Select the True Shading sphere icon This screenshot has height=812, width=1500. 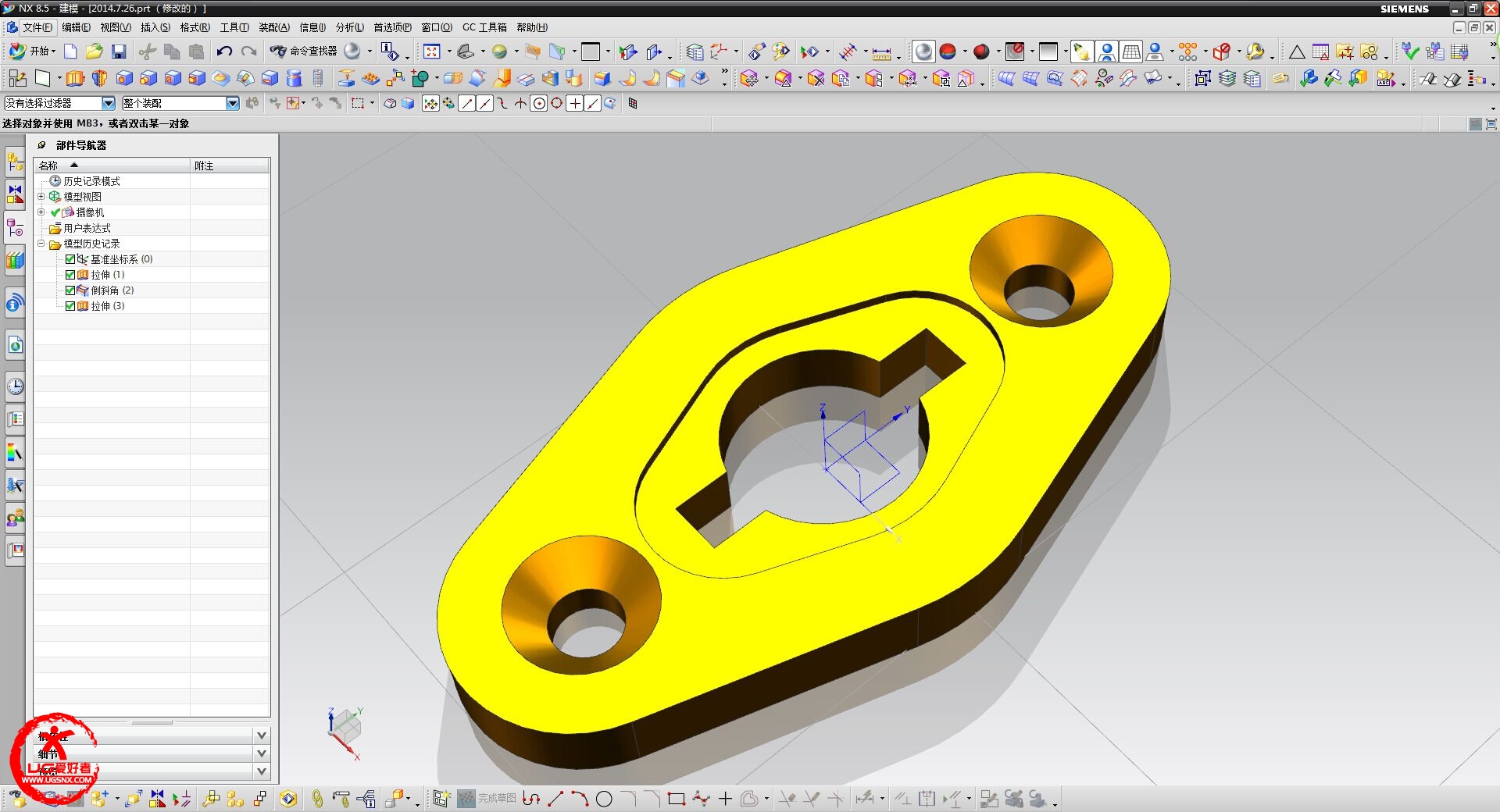923,52
